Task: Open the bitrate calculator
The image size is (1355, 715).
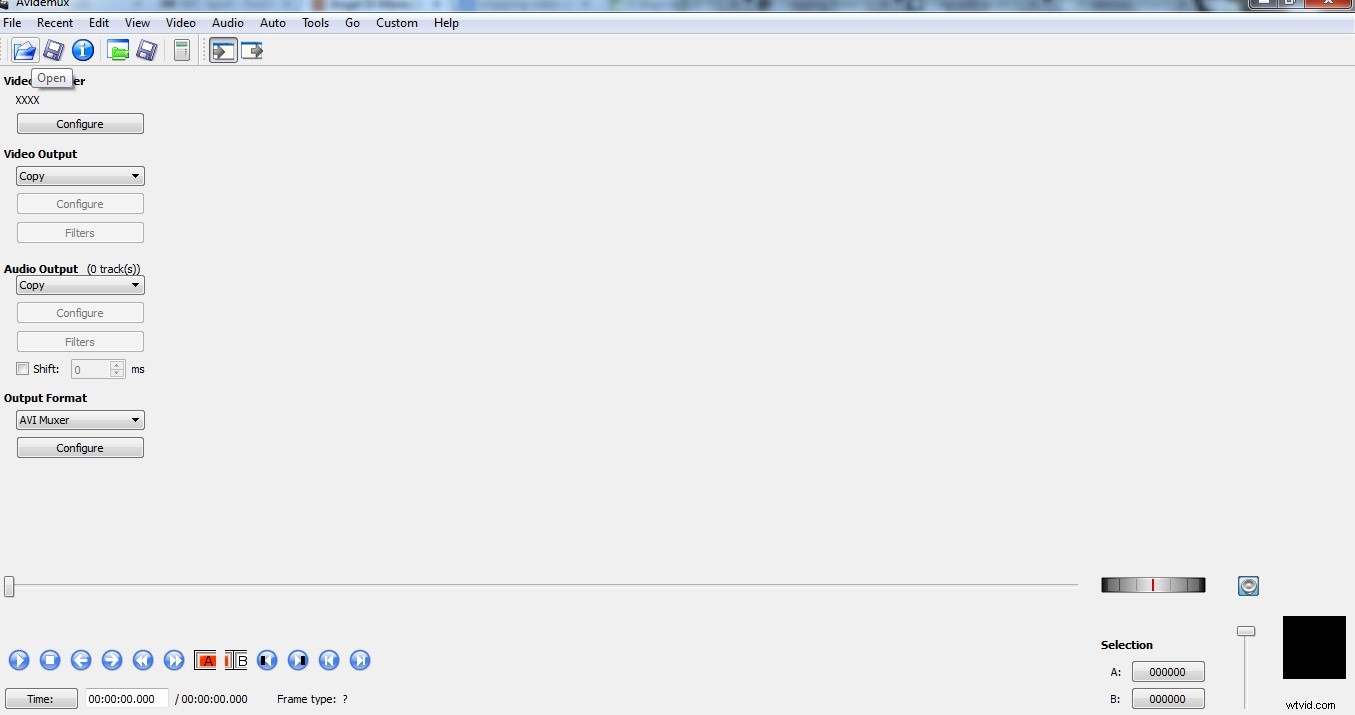Action: [x=181, y=50]
